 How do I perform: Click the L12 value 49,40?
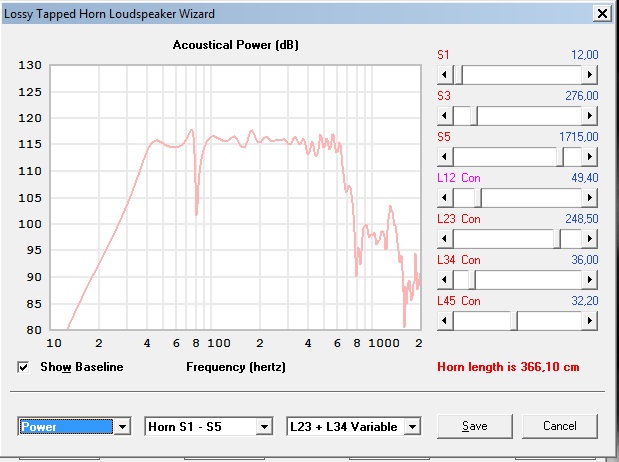pyautogui.click(x=585, y=178)
